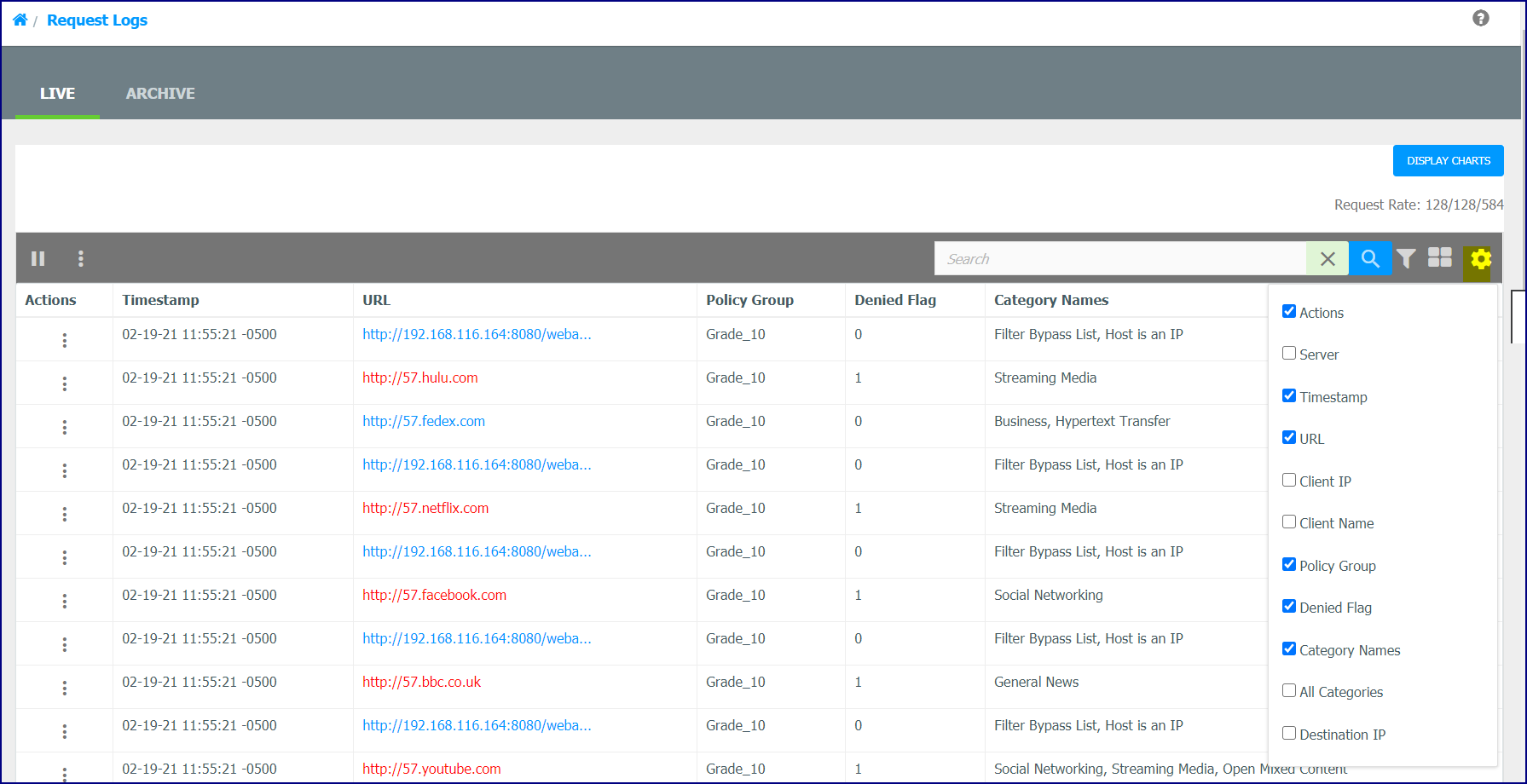Screen dimensions: 1527x784
Task: Enable the Client IP column checkbox
Action: click(x=1289, y=481)
